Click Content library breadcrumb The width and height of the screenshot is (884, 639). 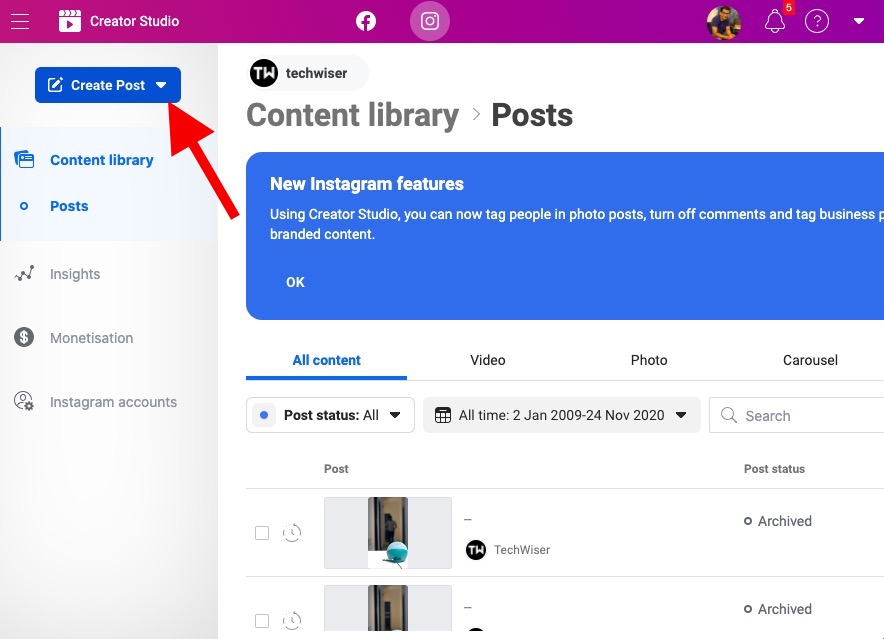(x=352, y=115)
